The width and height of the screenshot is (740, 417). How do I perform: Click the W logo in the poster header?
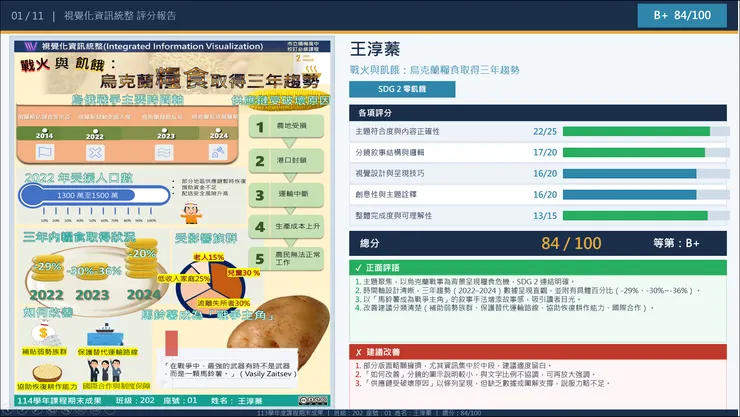coord(30,46)
